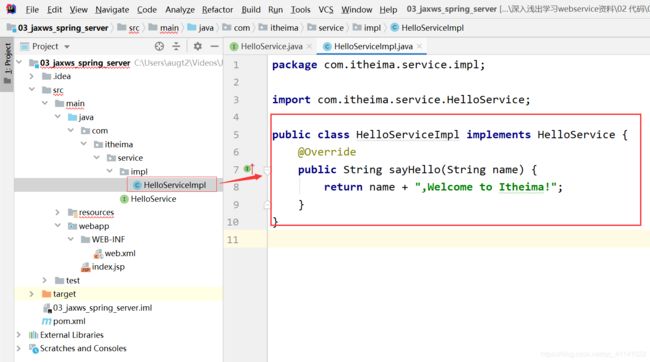Click the fold marker on line 9

coord(267,204)
